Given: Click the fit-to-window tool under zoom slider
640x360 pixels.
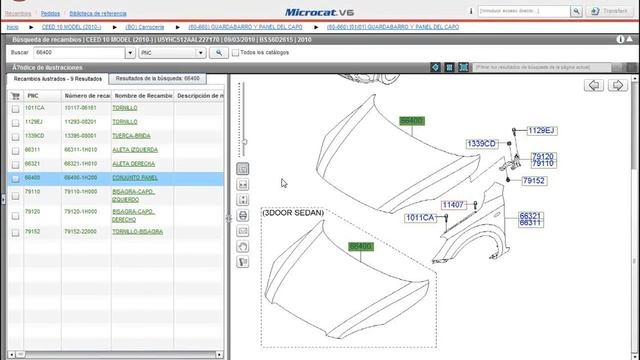Looking at the screenshot, I should click(242, 169).
